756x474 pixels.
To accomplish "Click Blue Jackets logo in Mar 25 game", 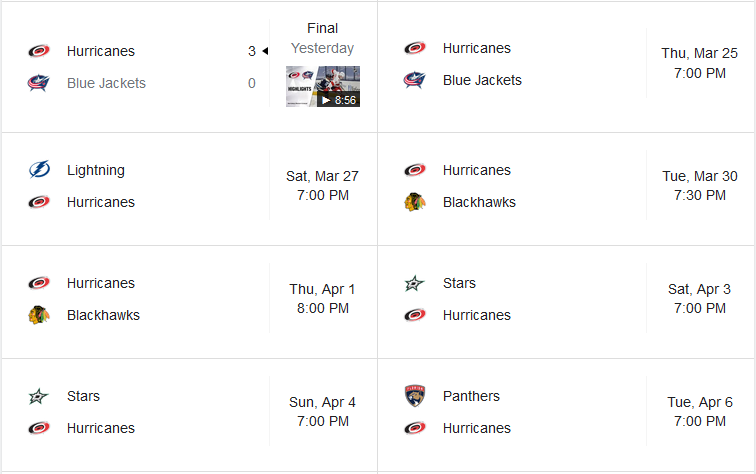I will tap(415, 80).
